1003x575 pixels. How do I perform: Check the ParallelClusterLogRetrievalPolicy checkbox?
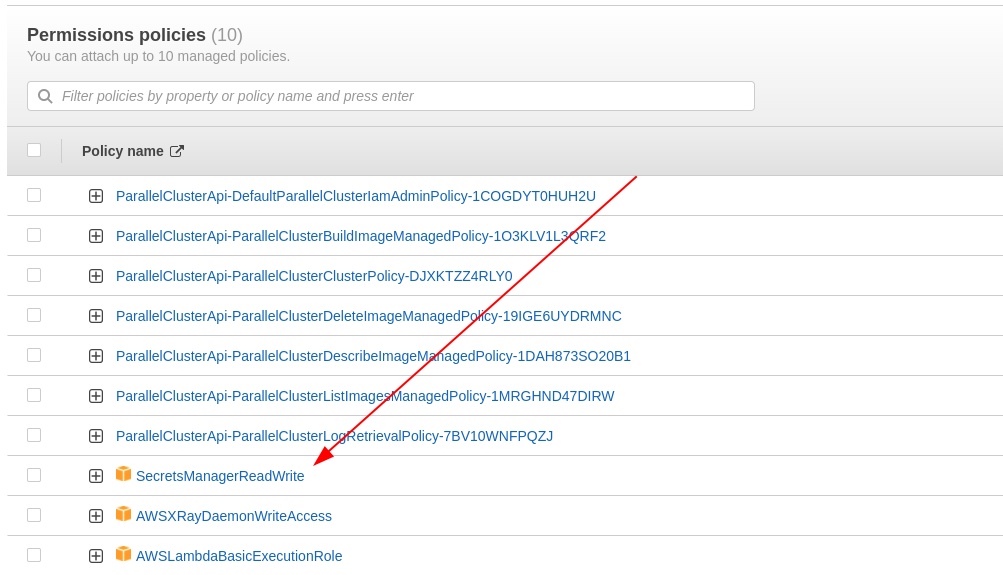click(34, 435)
